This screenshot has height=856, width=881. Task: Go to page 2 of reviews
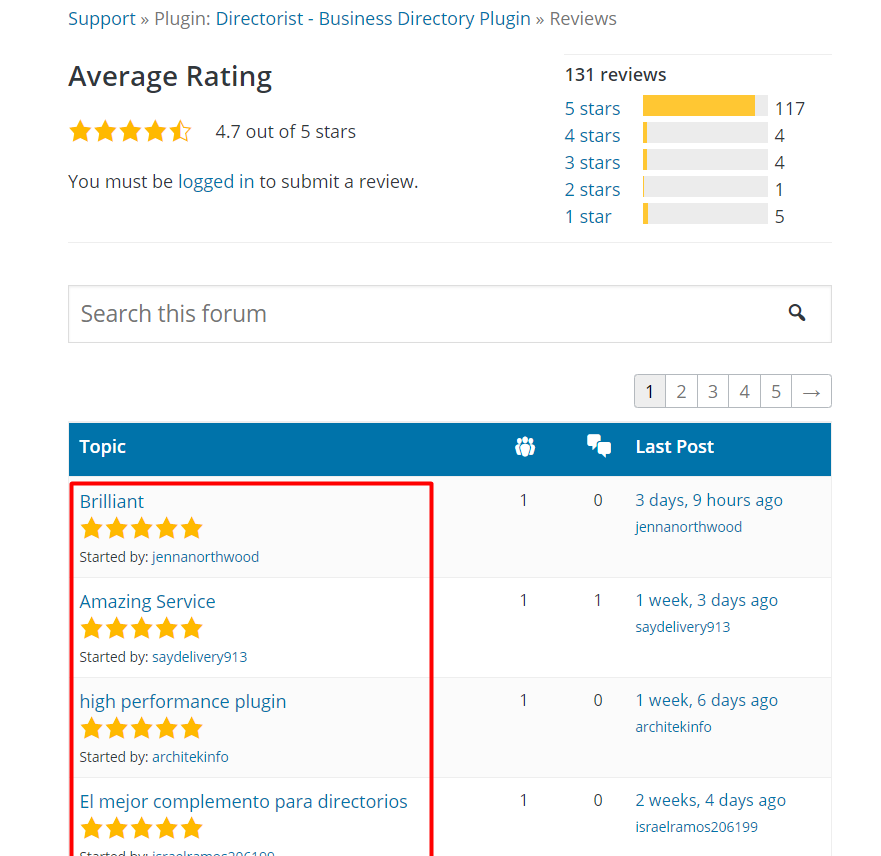(682, 391)
